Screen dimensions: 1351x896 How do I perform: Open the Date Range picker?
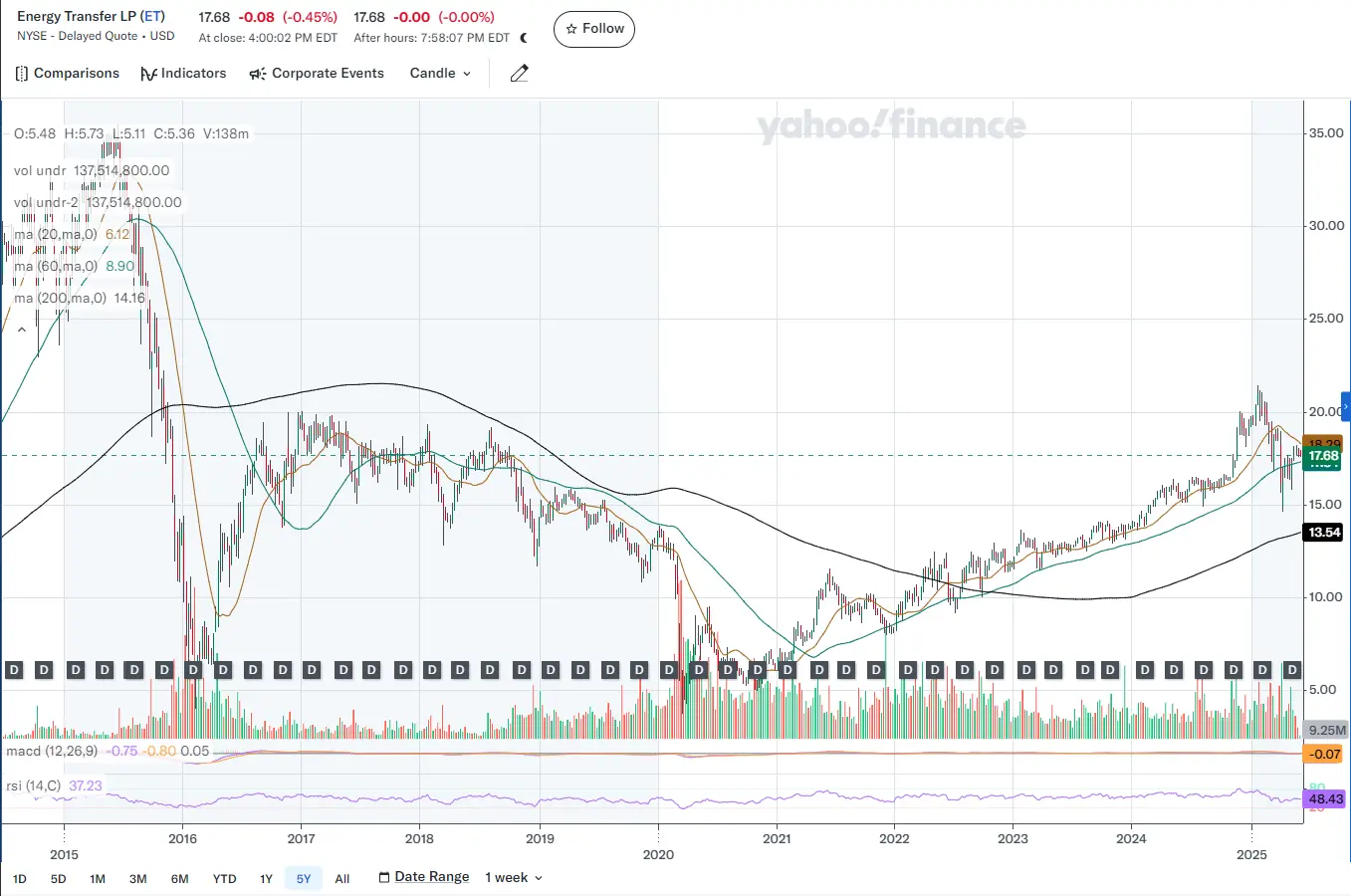click(424, 877)
